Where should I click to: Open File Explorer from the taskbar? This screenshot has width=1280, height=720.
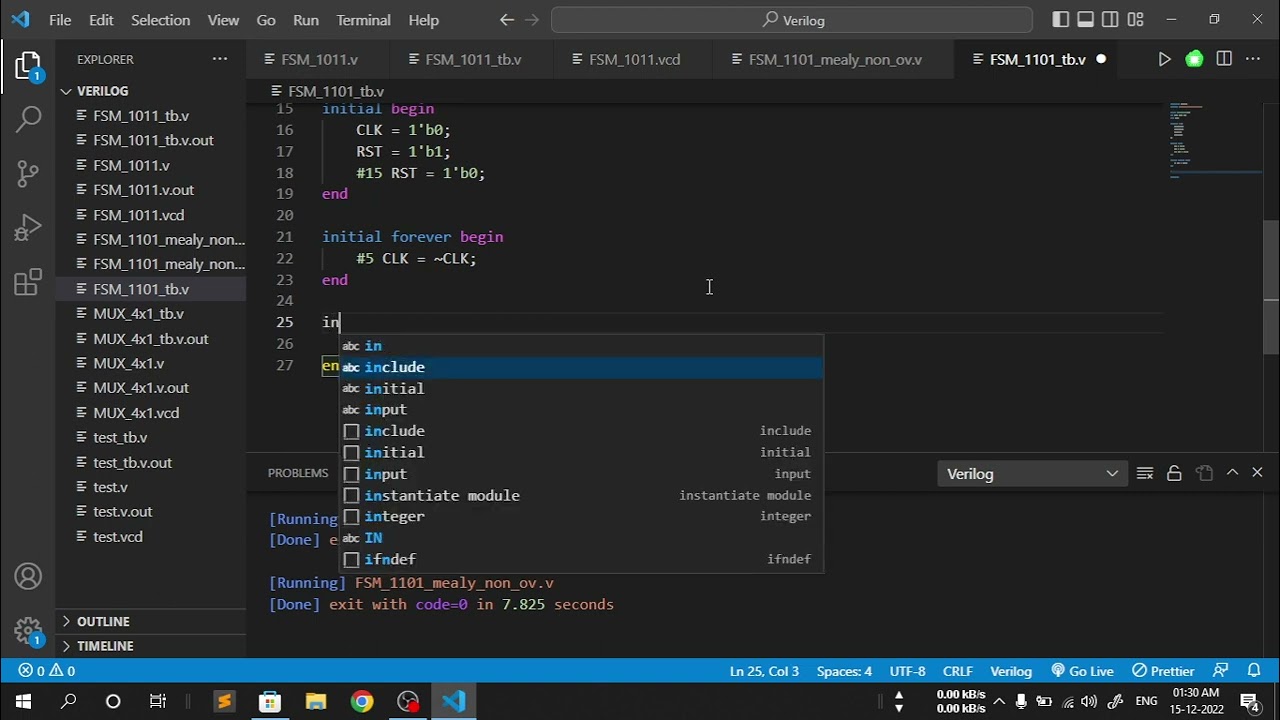point(316,702)
